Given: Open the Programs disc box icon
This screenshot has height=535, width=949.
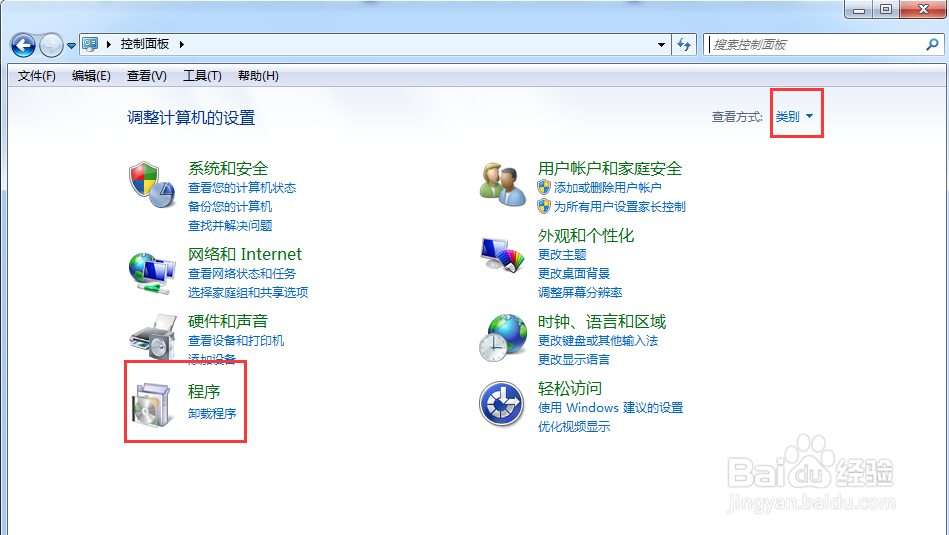Looking at the screenshot, I should (151, 405).
